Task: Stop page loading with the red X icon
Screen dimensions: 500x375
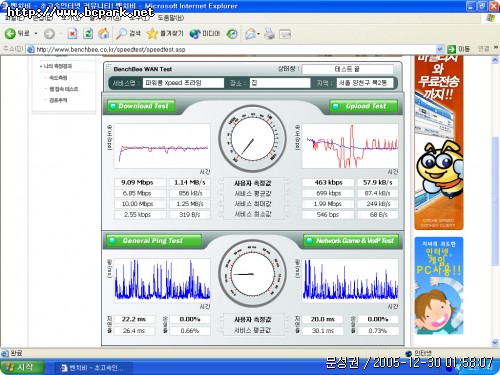Action: (x=72, y=34)
